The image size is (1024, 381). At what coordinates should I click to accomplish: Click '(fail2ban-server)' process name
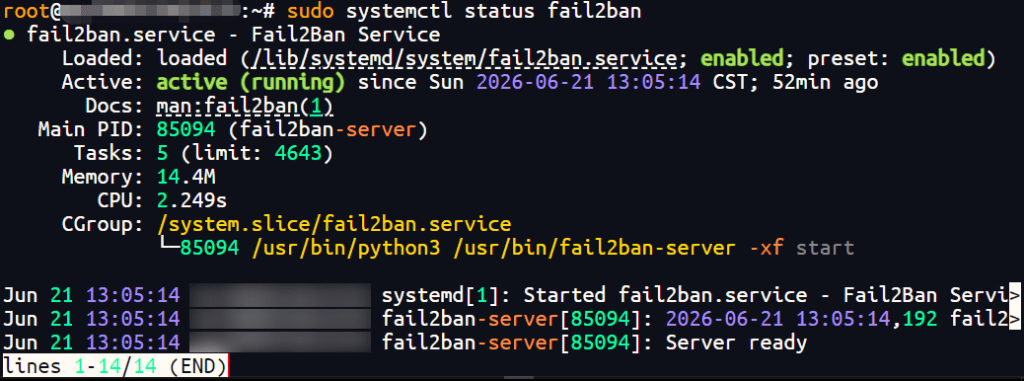point(328,130)
